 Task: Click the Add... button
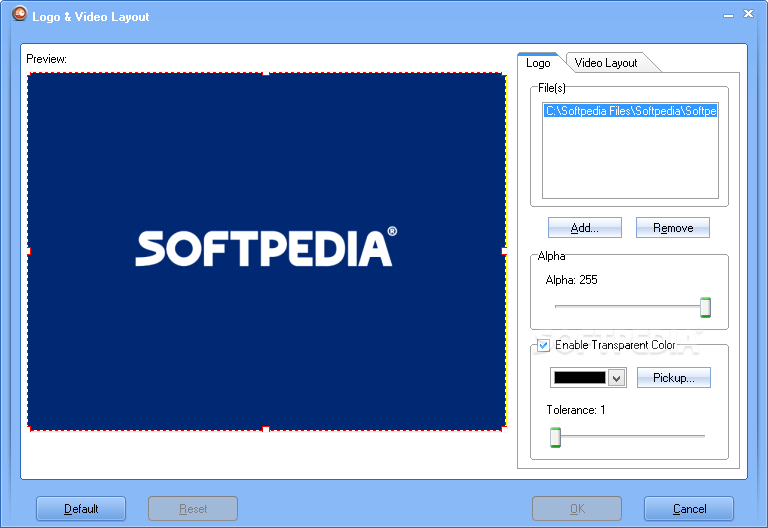pos(584,228)
